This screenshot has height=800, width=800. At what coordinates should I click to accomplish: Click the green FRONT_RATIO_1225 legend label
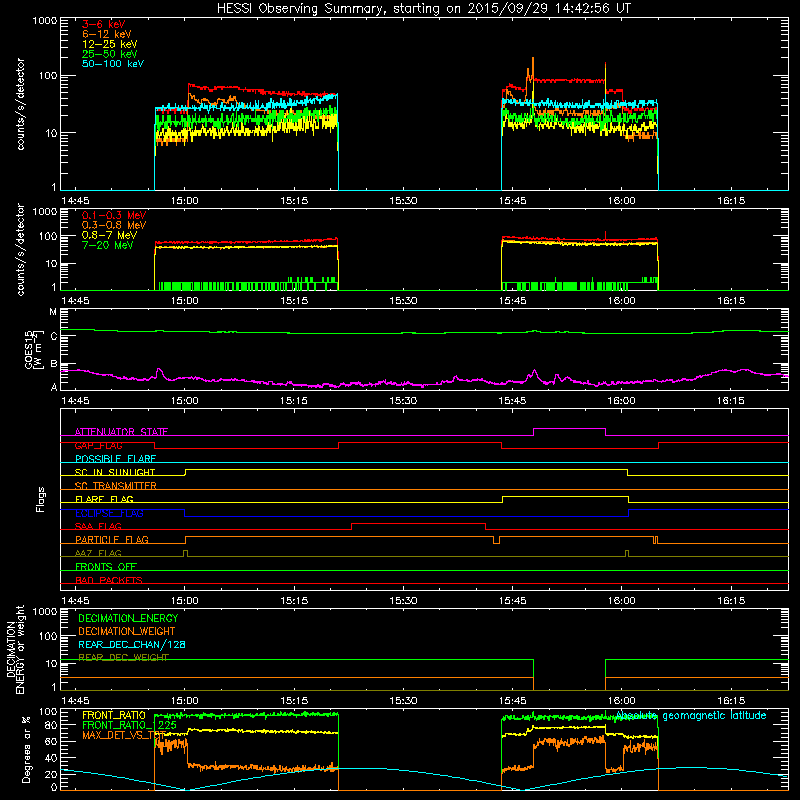(130, 725)
